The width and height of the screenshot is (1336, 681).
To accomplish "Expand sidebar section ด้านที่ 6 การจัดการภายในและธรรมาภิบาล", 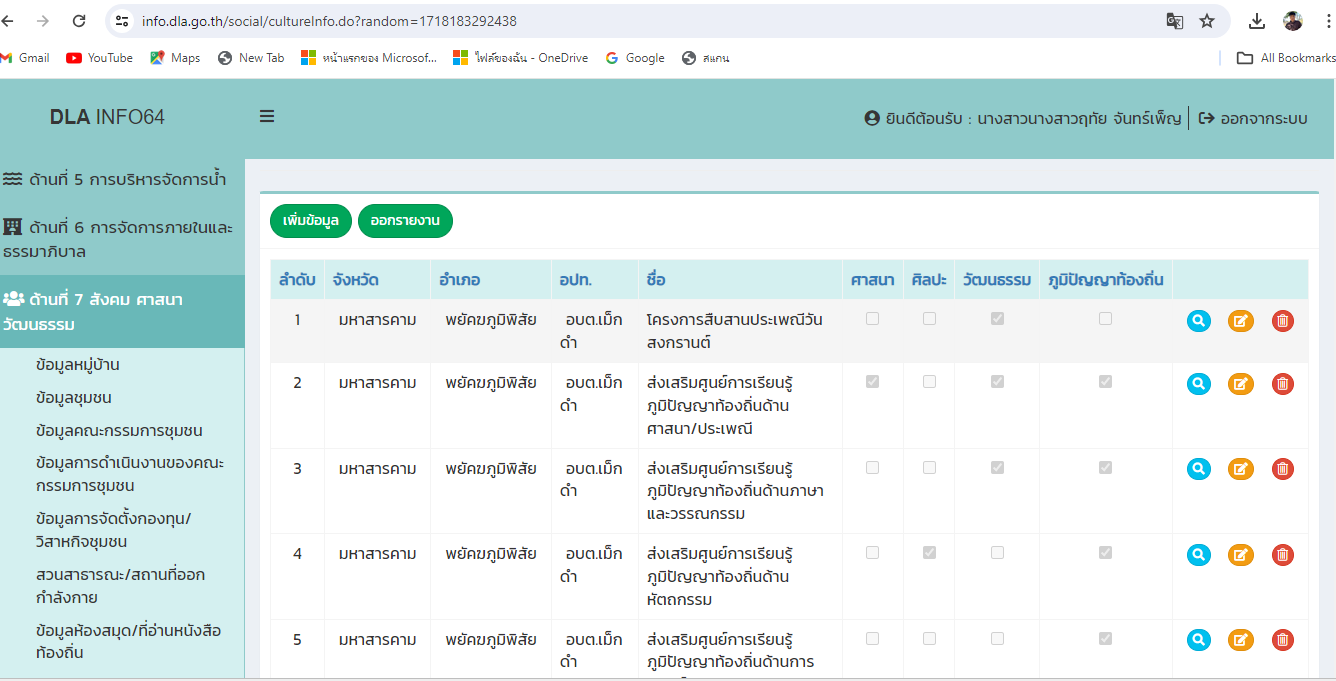I will [122, 239].
